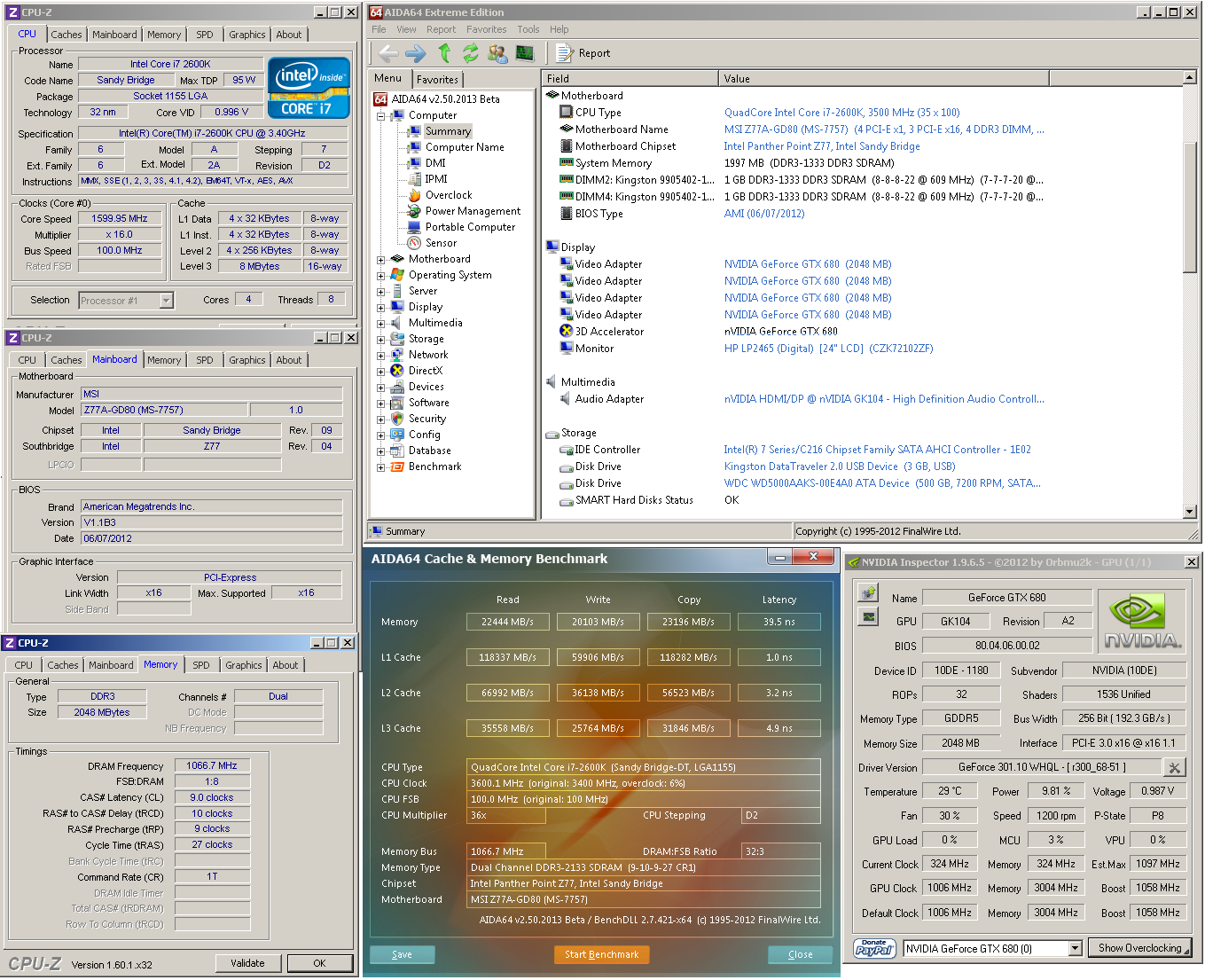The image size is (1205, 980).
Task: Expand the Storage node in AIDA64 tree
Action: coord(381,340)
